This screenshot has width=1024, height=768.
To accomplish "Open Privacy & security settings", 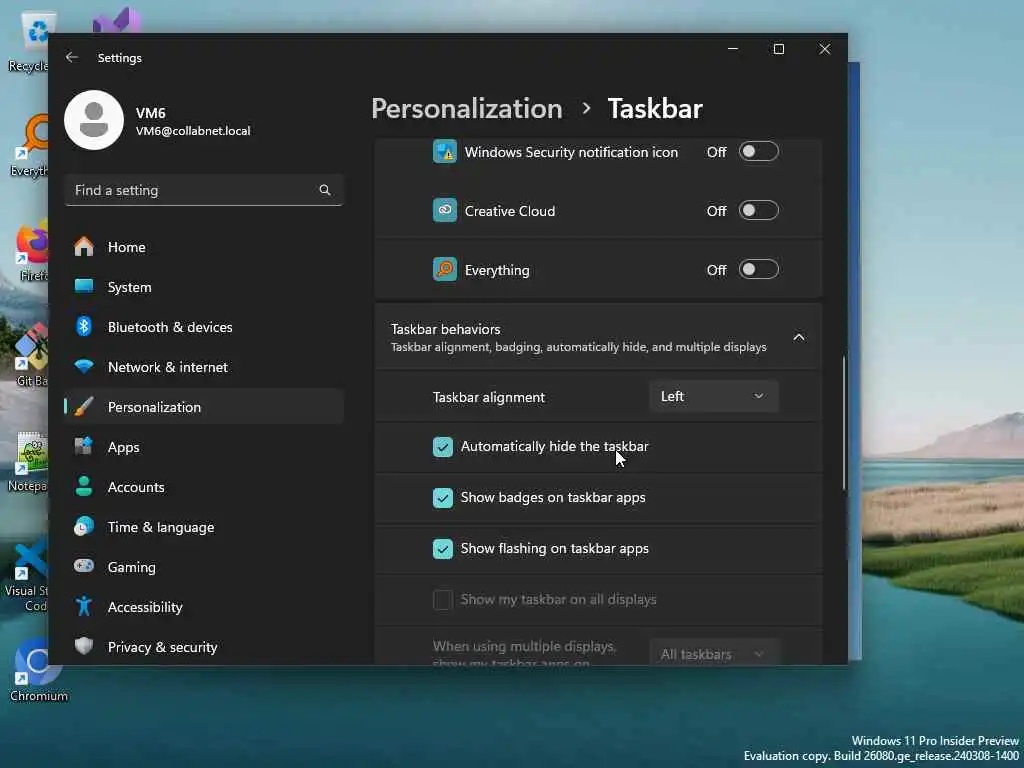I will click(x=204, y=647).
